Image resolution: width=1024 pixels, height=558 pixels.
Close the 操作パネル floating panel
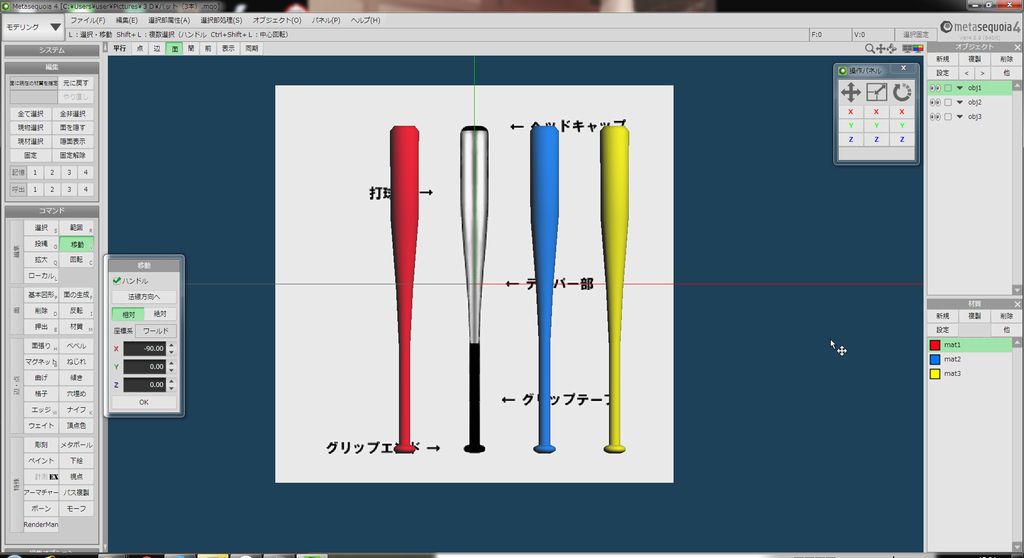(903, 68)
